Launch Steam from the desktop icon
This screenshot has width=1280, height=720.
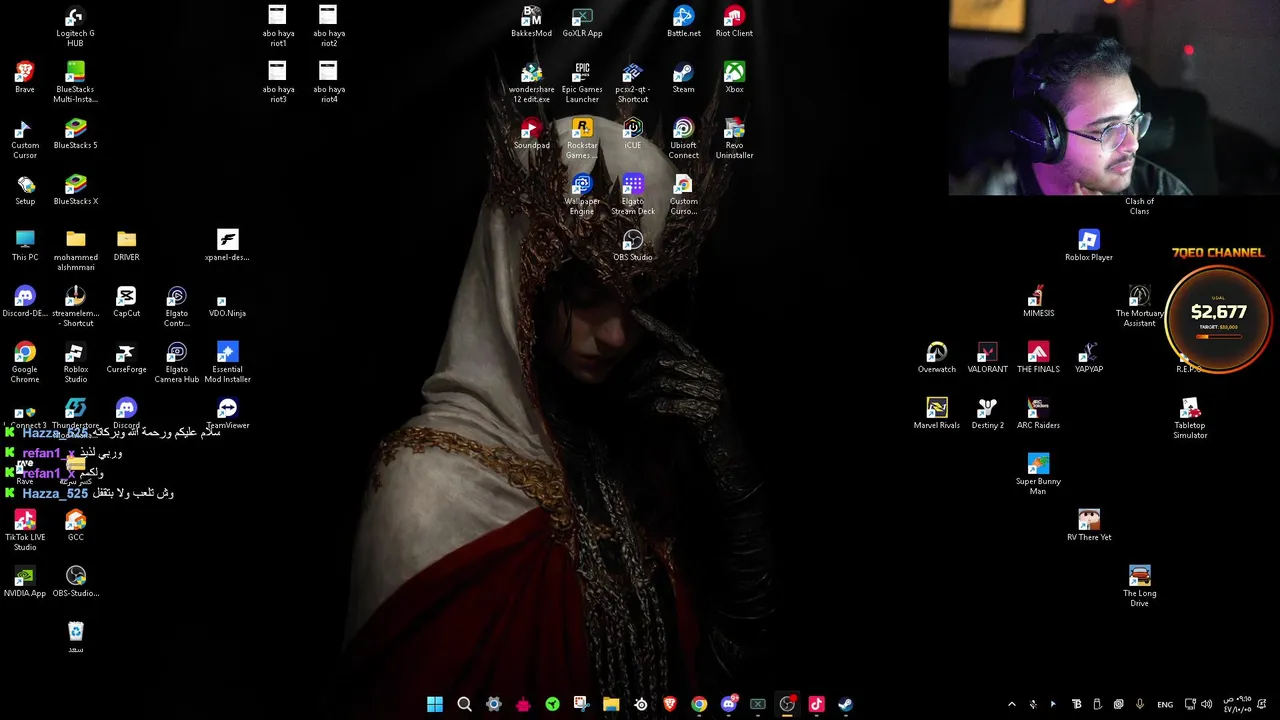pos(683,78)
